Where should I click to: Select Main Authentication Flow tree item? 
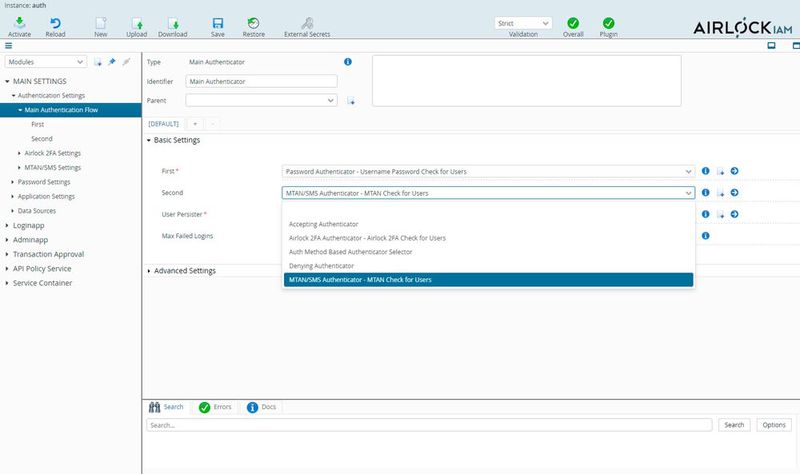[70, 110]
